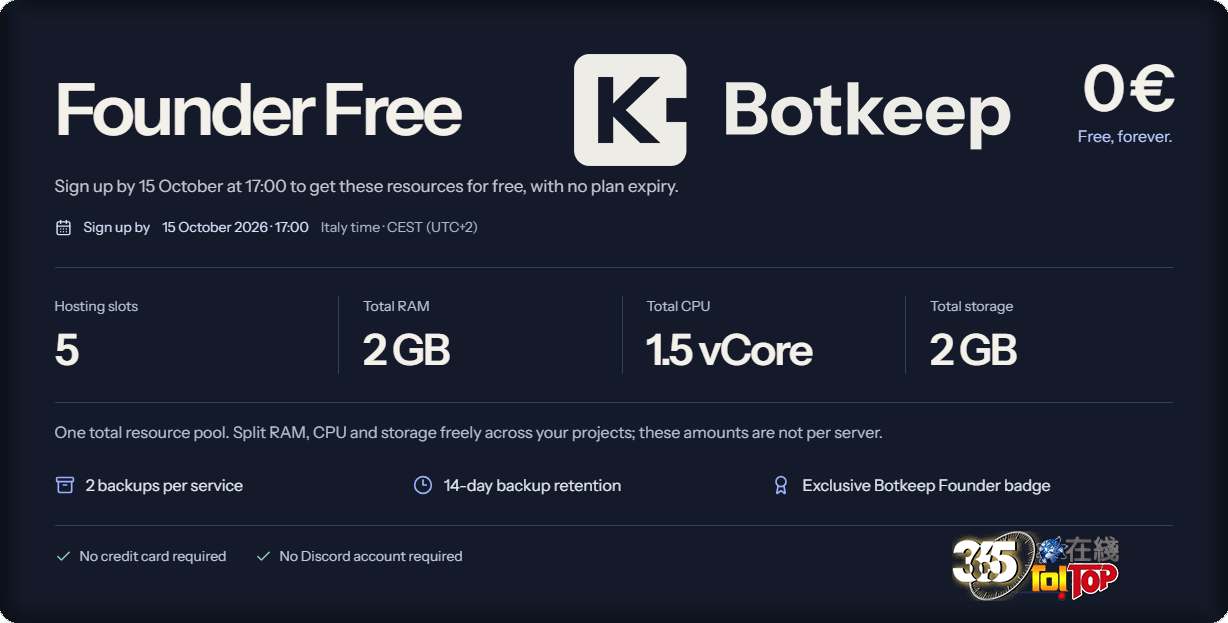Image resolution: width=1228 pixels, height=623 pixels.
Task: Select the Total storage 2 GB stat
Action: click(x=973, y=335)
